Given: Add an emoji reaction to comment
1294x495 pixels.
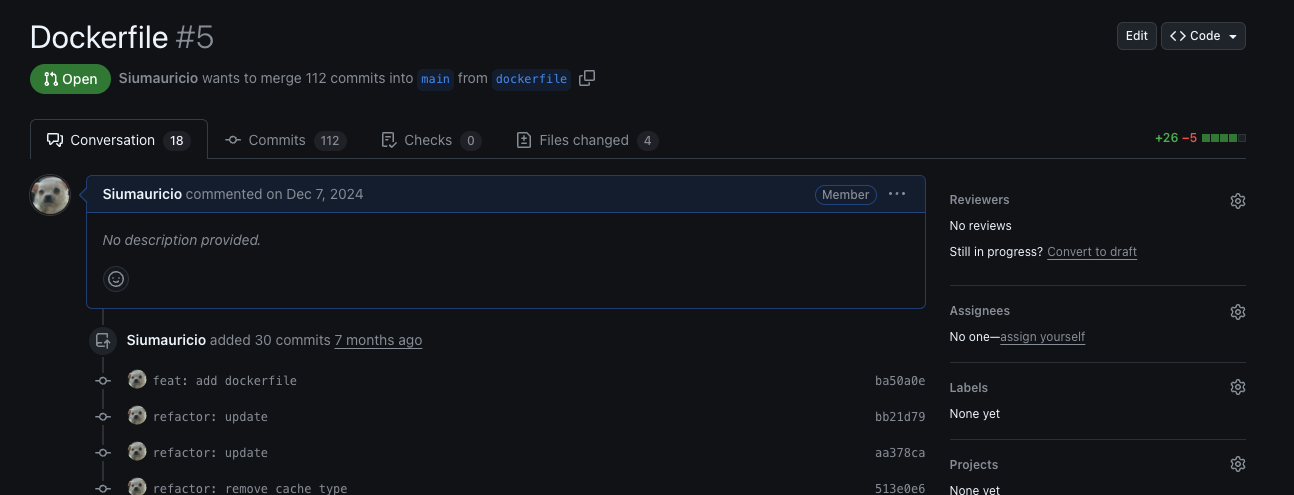Looking at the screenshot, I should tap(116, 279).
